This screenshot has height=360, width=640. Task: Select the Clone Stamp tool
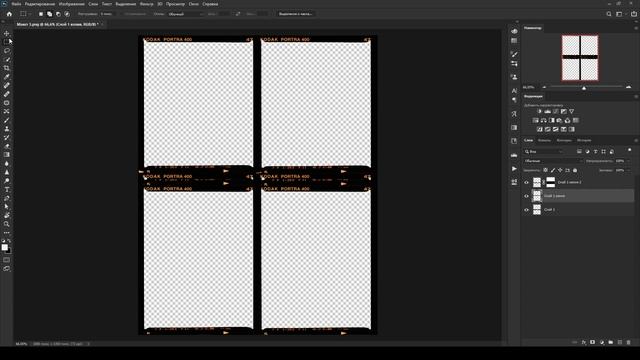coord(7,129)
